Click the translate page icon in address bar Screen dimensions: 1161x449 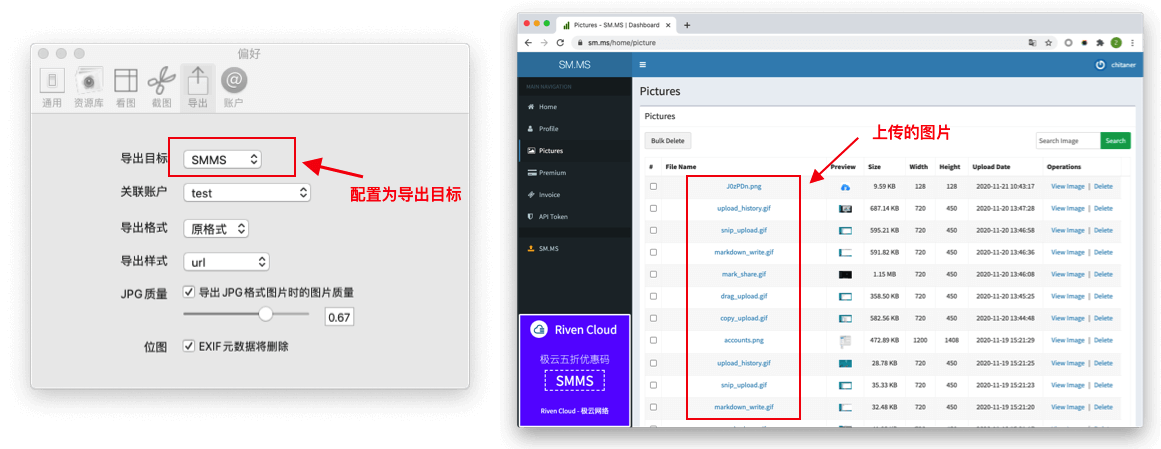(1032, 43)
